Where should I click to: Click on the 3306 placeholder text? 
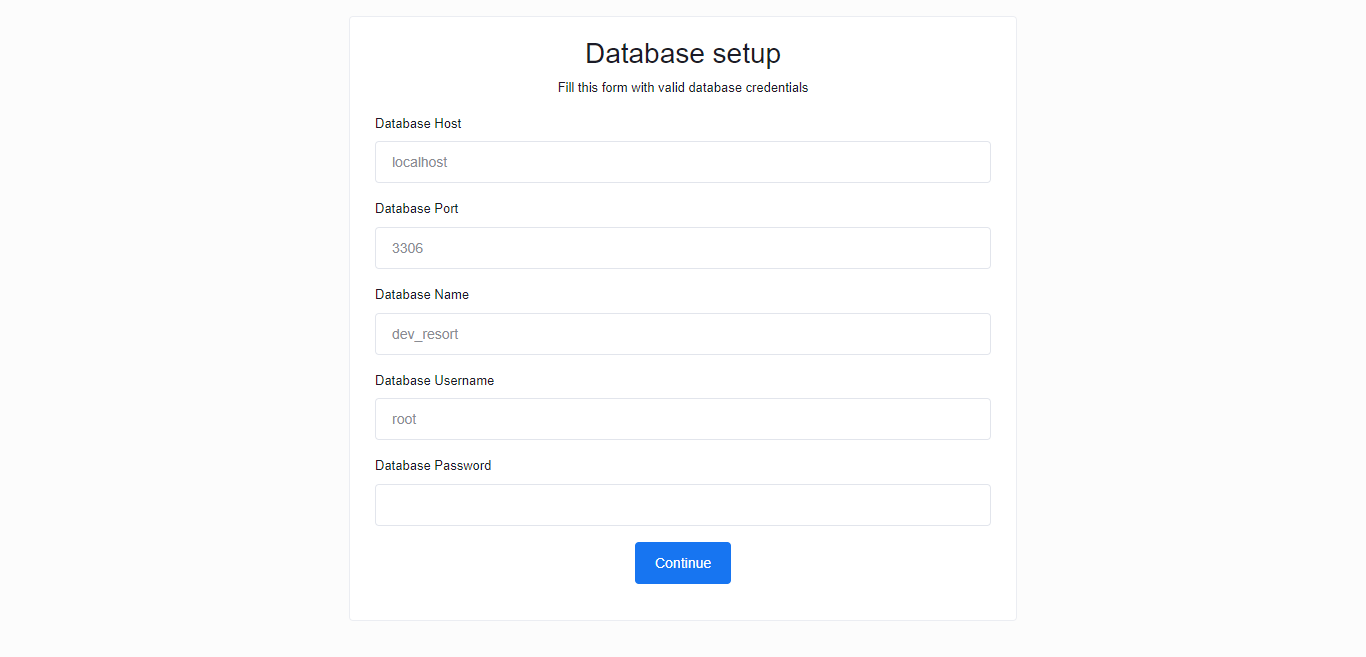[x=408, y=248]
